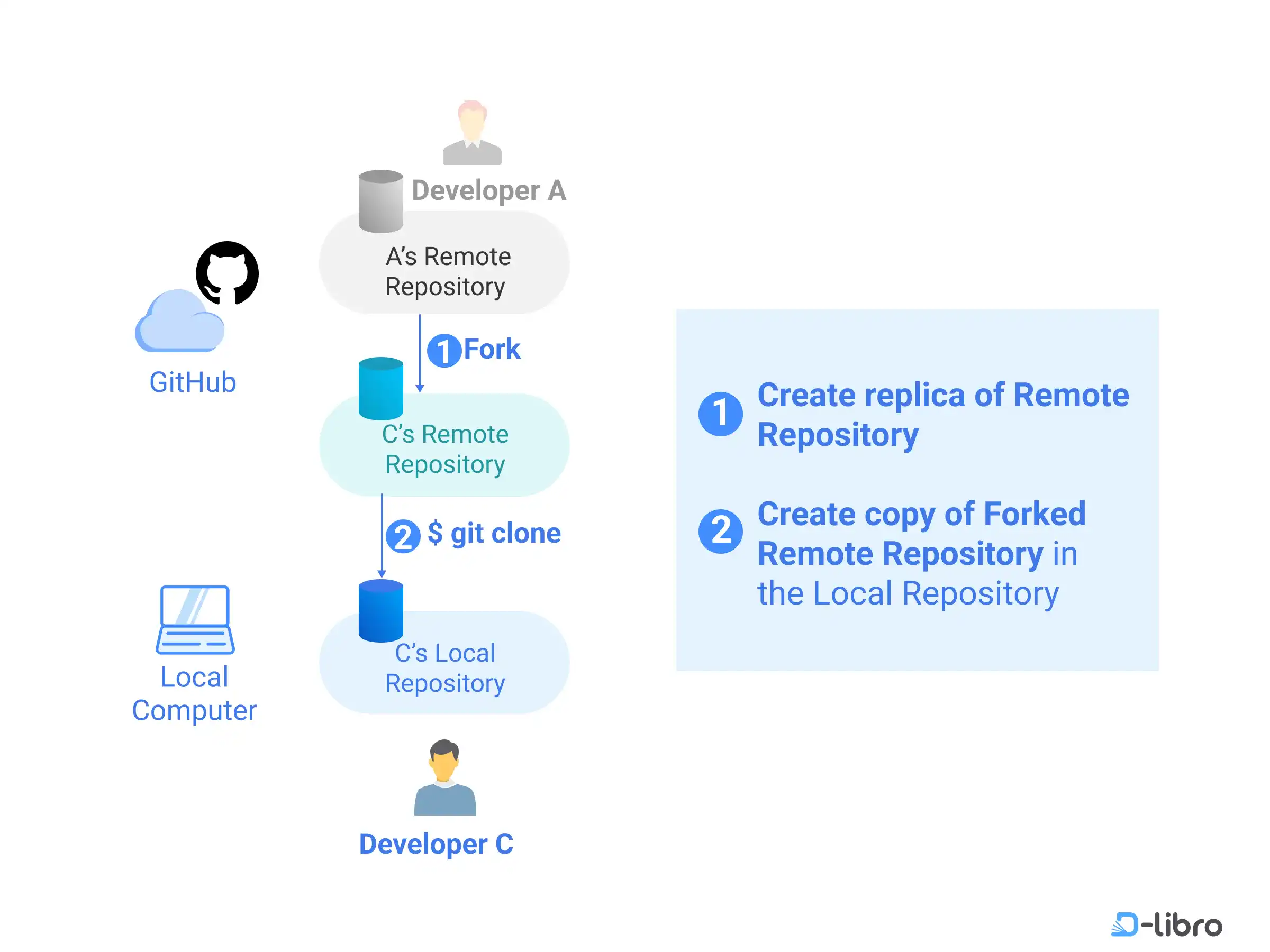This screenshot has height=952, width=1270.
Task: Click legend number 2 circle badge
Action: click(721, 532)
